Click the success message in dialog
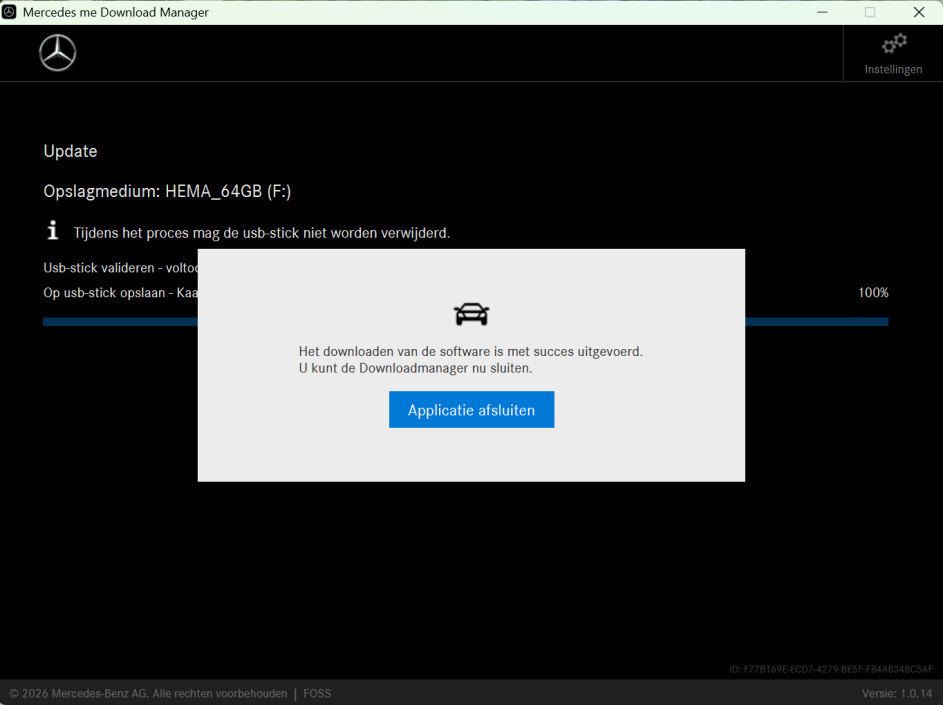This screenshot has height=705, width=943. pyautogui.click(x=471, y=360)
